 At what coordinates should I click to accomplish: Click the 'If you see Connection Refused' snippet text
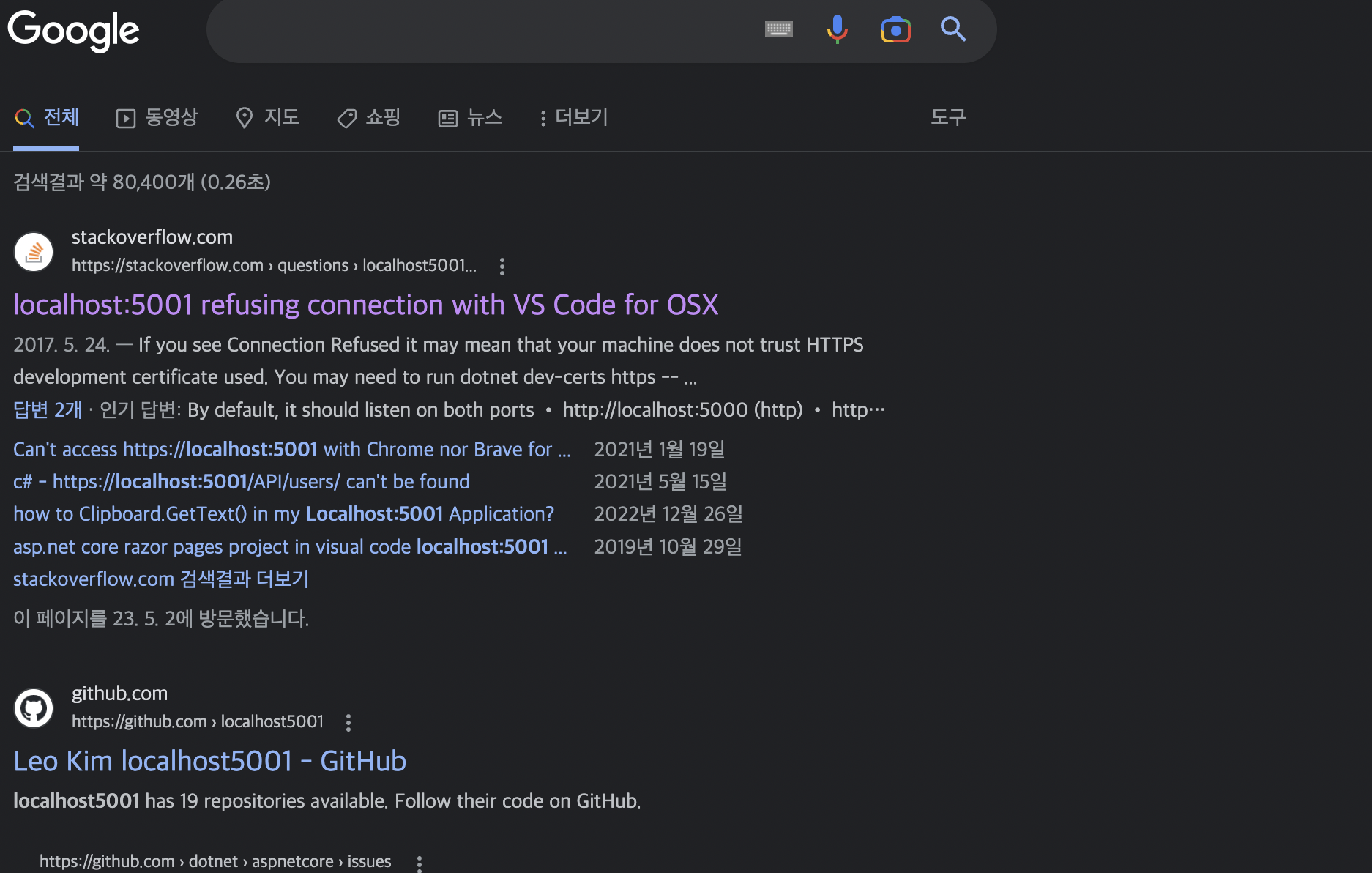point(439,360)
